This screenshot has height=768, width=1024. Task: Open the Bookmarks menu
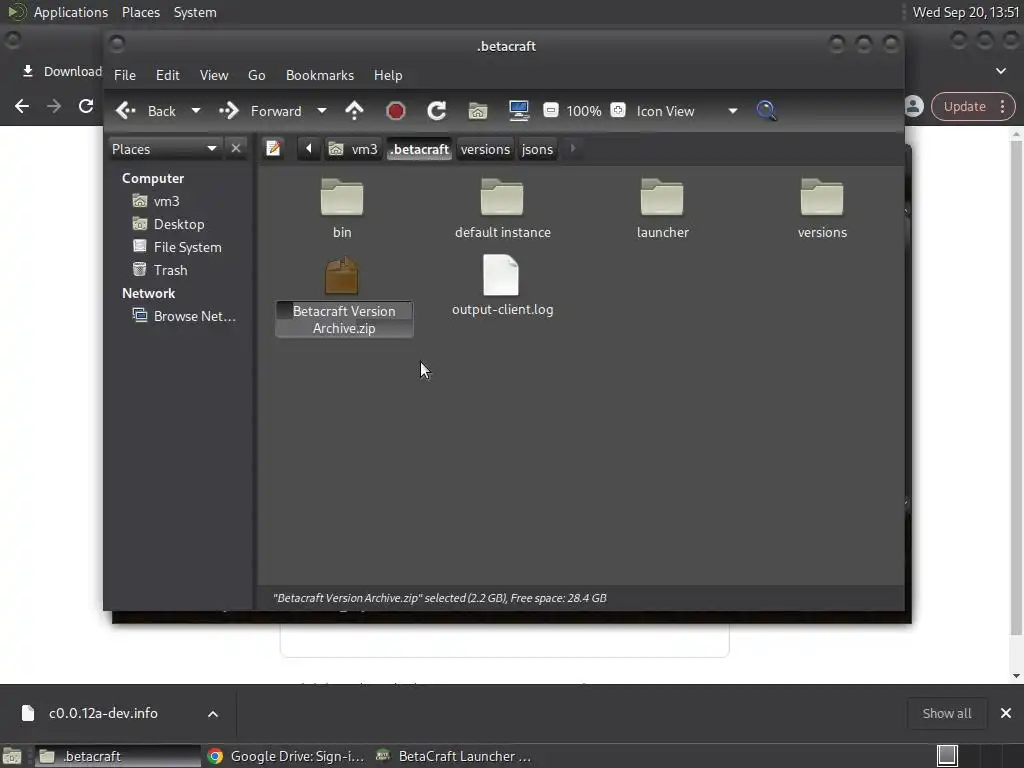pyautogui.click(x=320, y=75)
